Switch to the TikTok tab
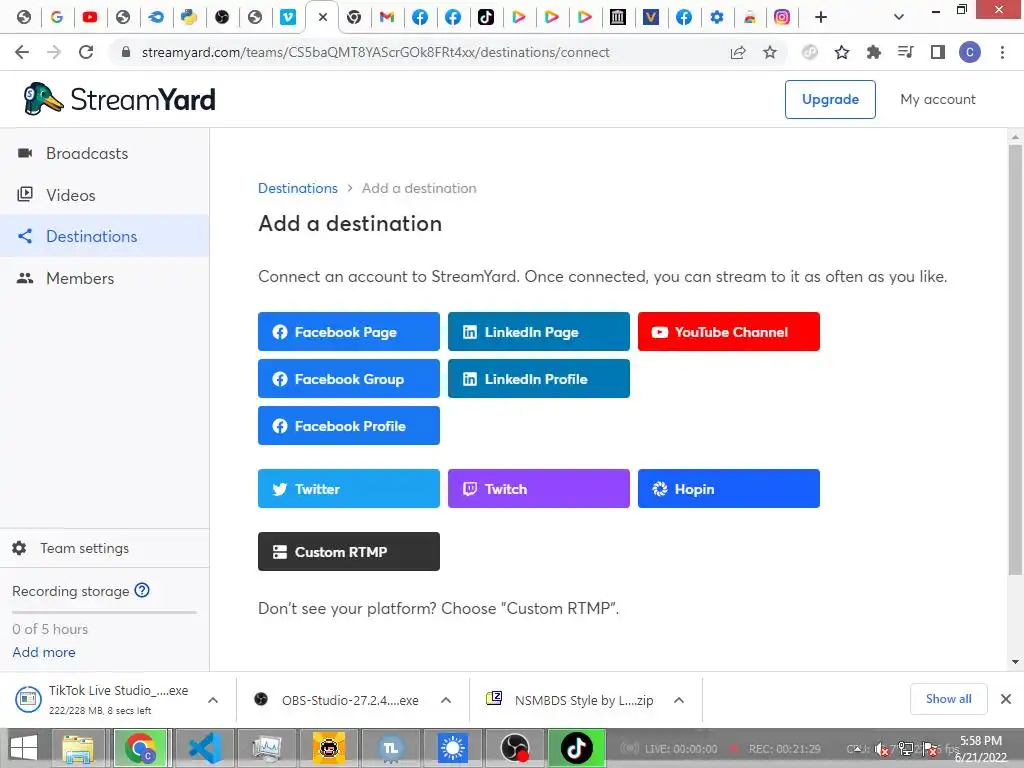The height and width of the screenshot is (768, 1024). tap(486, 18)
